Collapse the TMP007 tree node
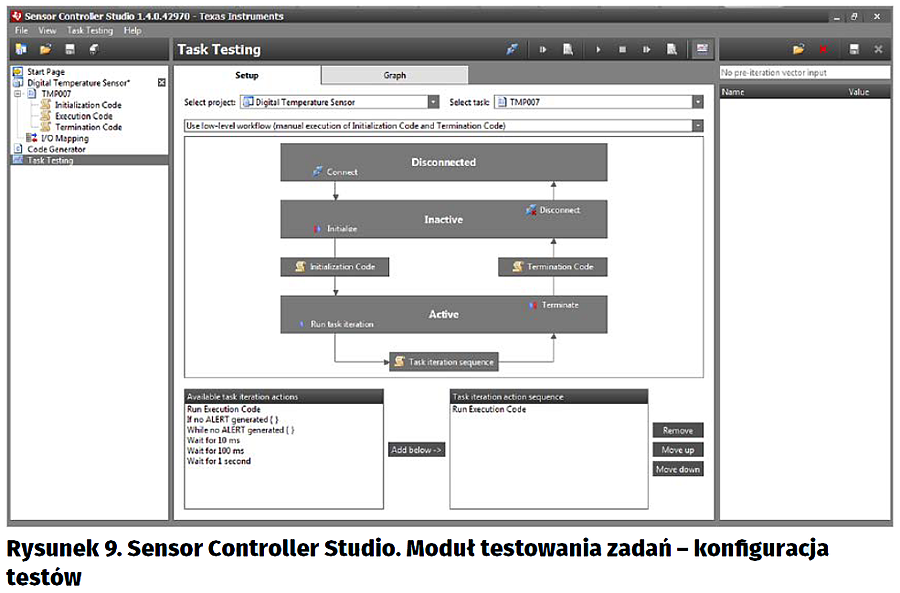Viewport: 900px width, 593px height. pyautogui.click(x=19, y=94)
